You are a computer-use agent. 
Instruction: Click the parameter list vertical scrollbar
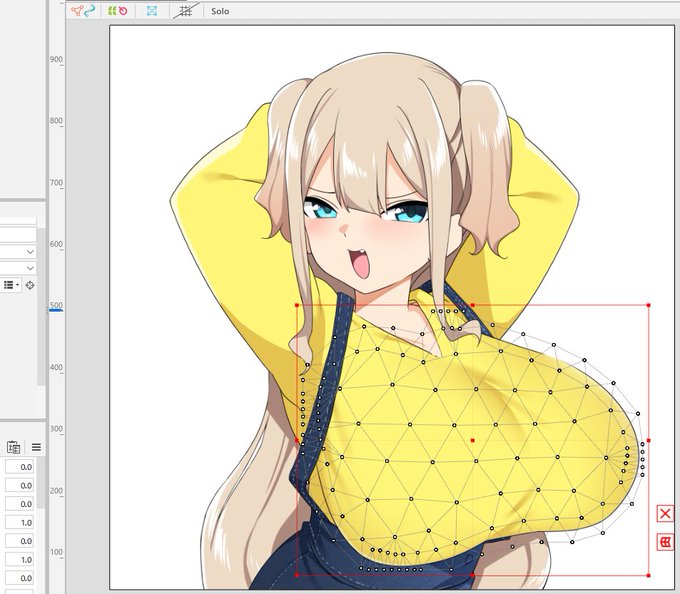tap(41, 483)
